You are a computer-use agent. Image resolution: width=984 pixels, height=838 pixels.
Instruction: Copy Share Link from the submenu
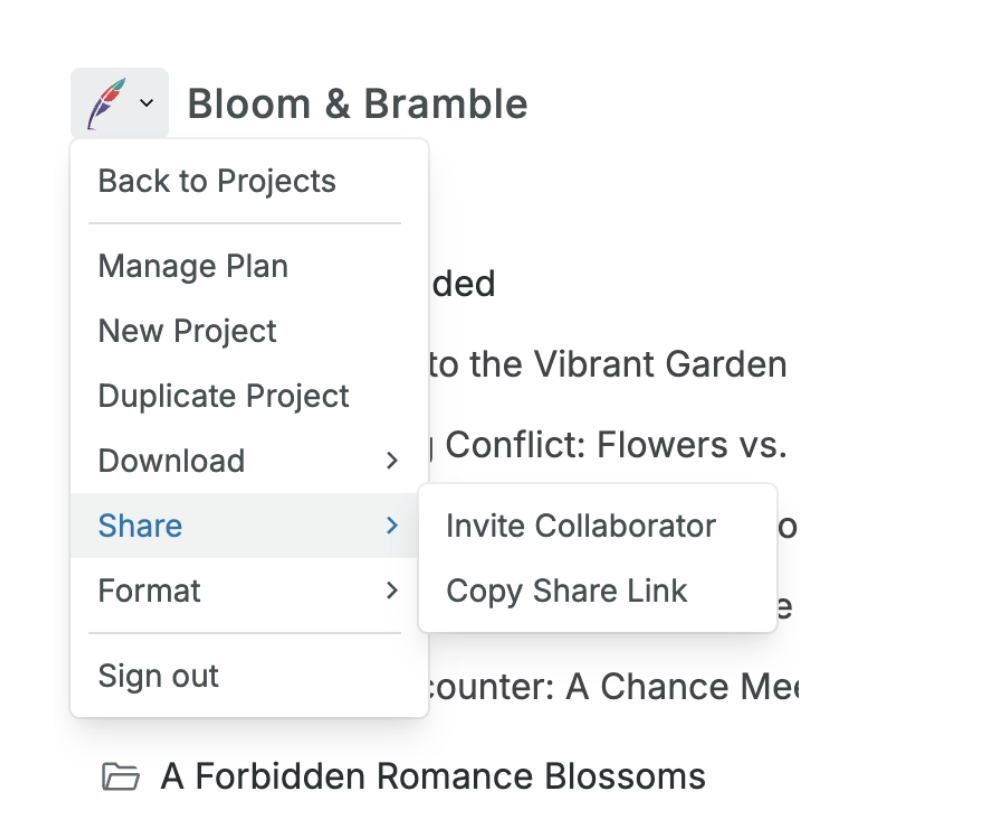pyautogui.click(x=566, y=591)
